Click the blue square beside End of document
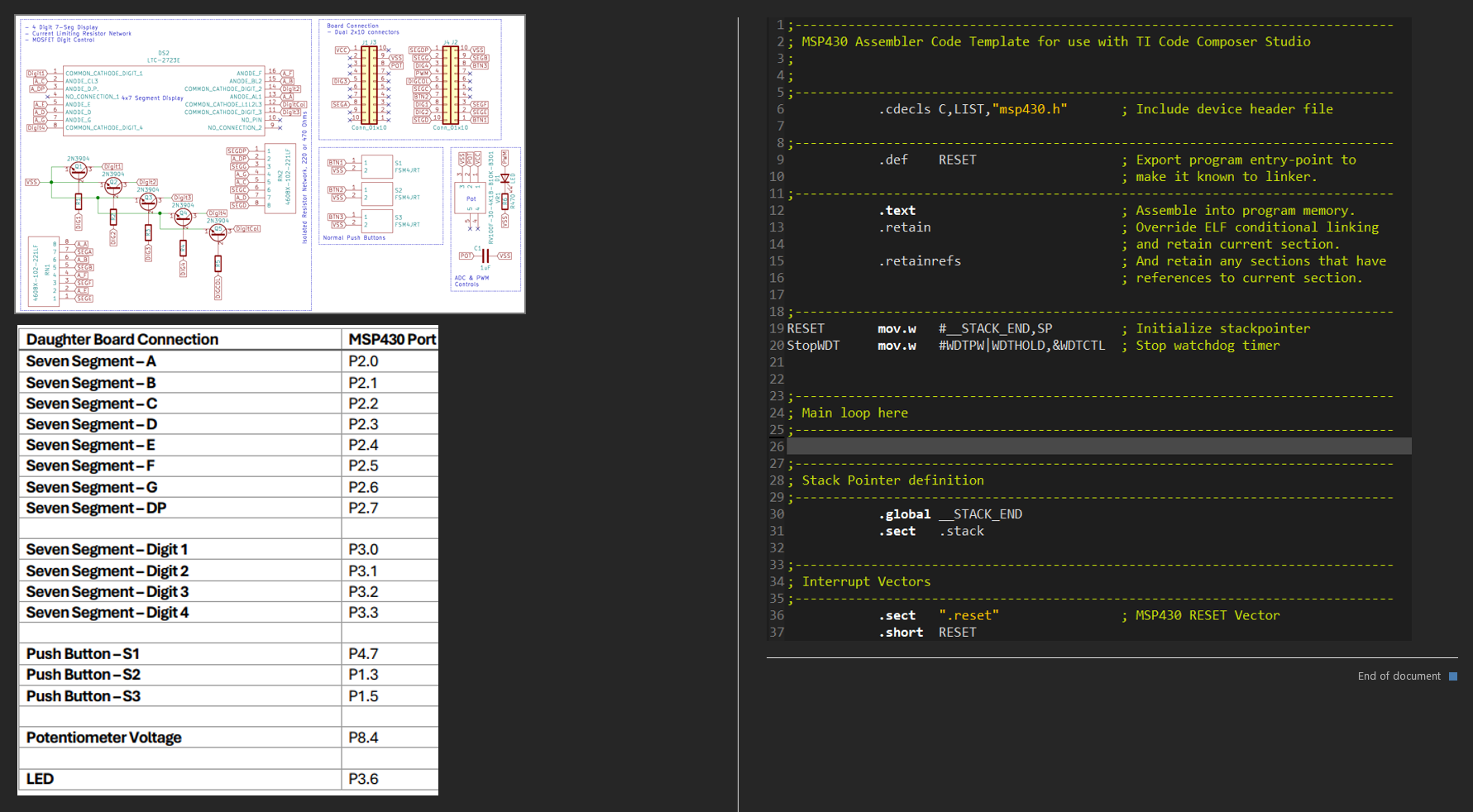The width and height of the screenshot is (1473, 812). tap(1452, 676)
